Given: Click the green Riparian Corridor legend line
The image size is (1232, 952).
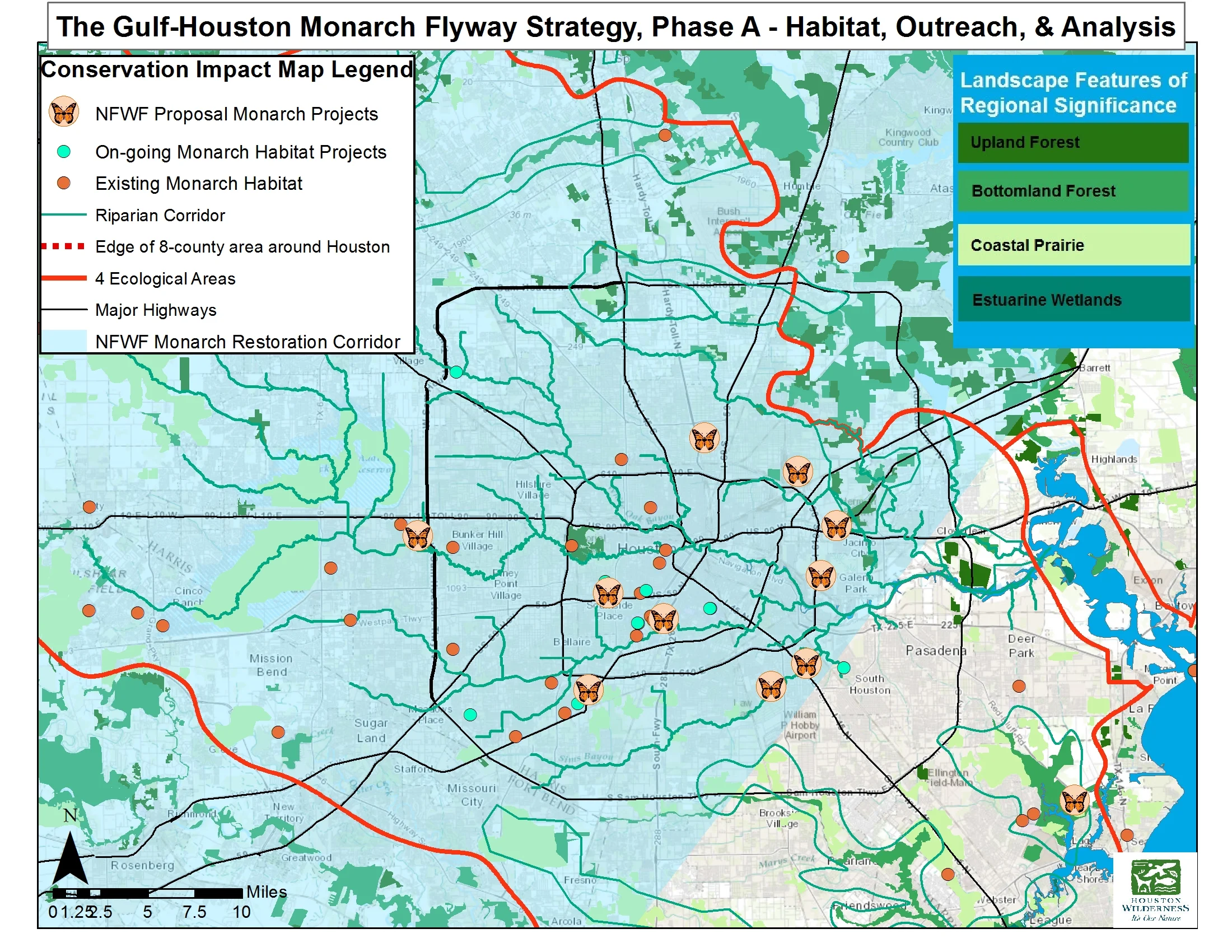Looking at the screenshot, I should 64,215.
